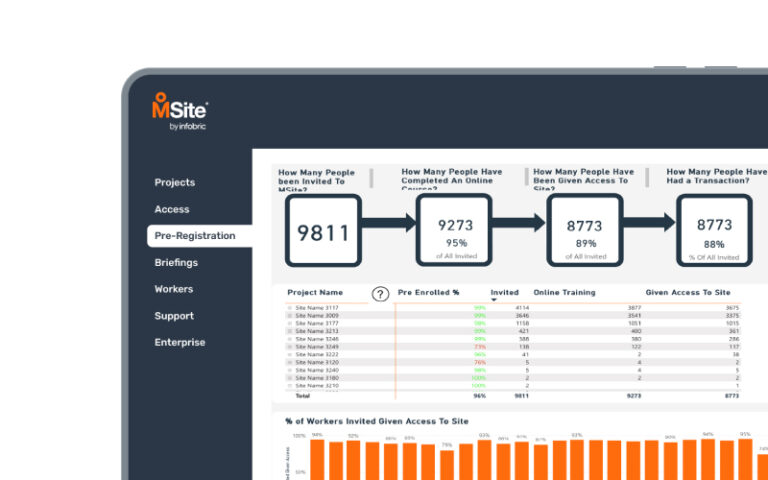
Task: Click the 9811 invited people card
Action: tap(323, 232)
